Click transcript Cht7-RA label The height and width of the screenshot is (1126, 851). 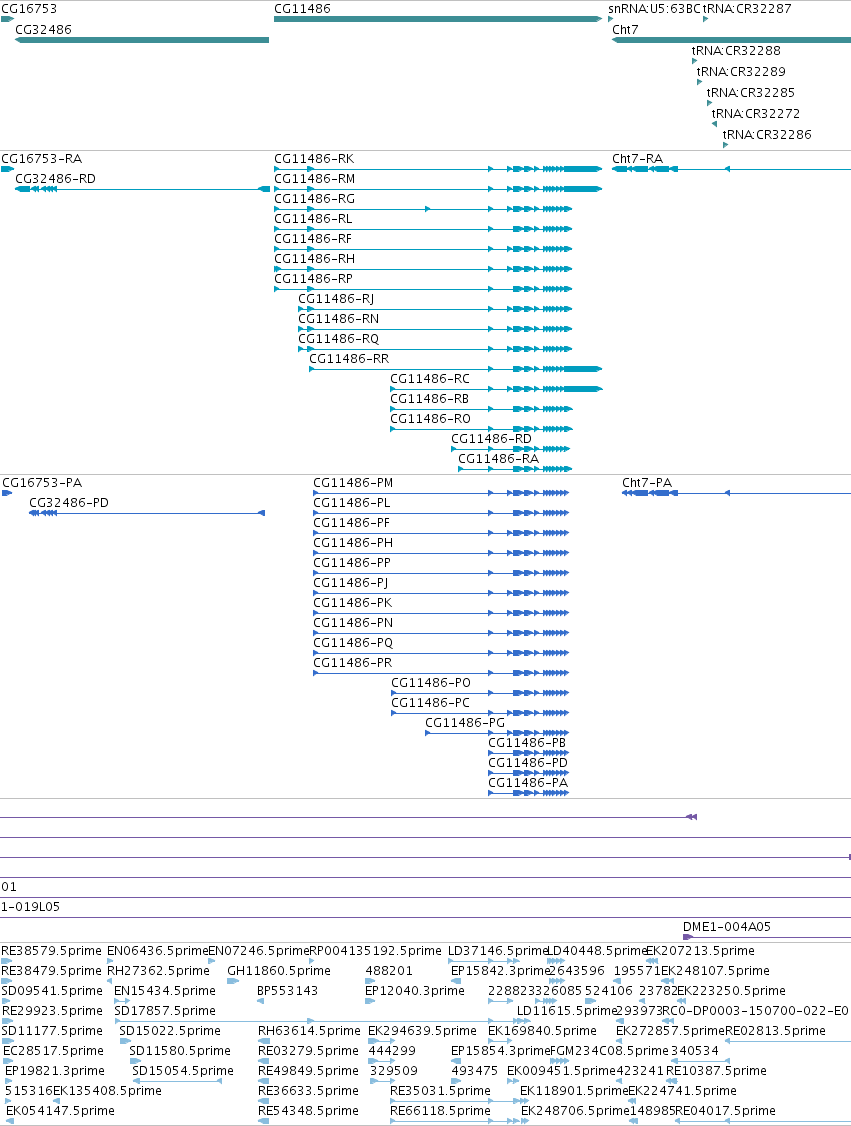[638, 159]
